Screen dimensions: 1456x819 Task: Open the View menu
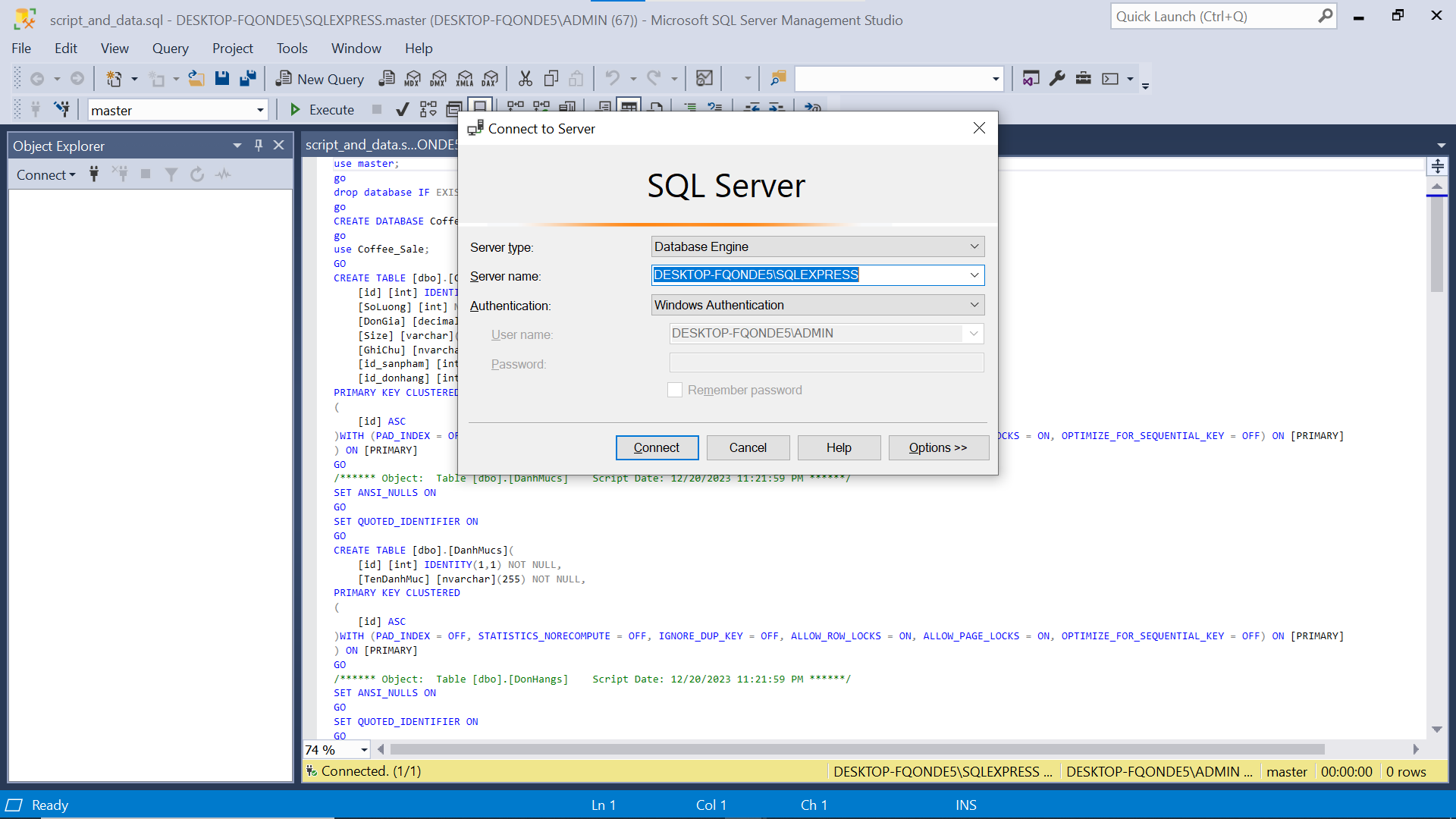point(115,48)
